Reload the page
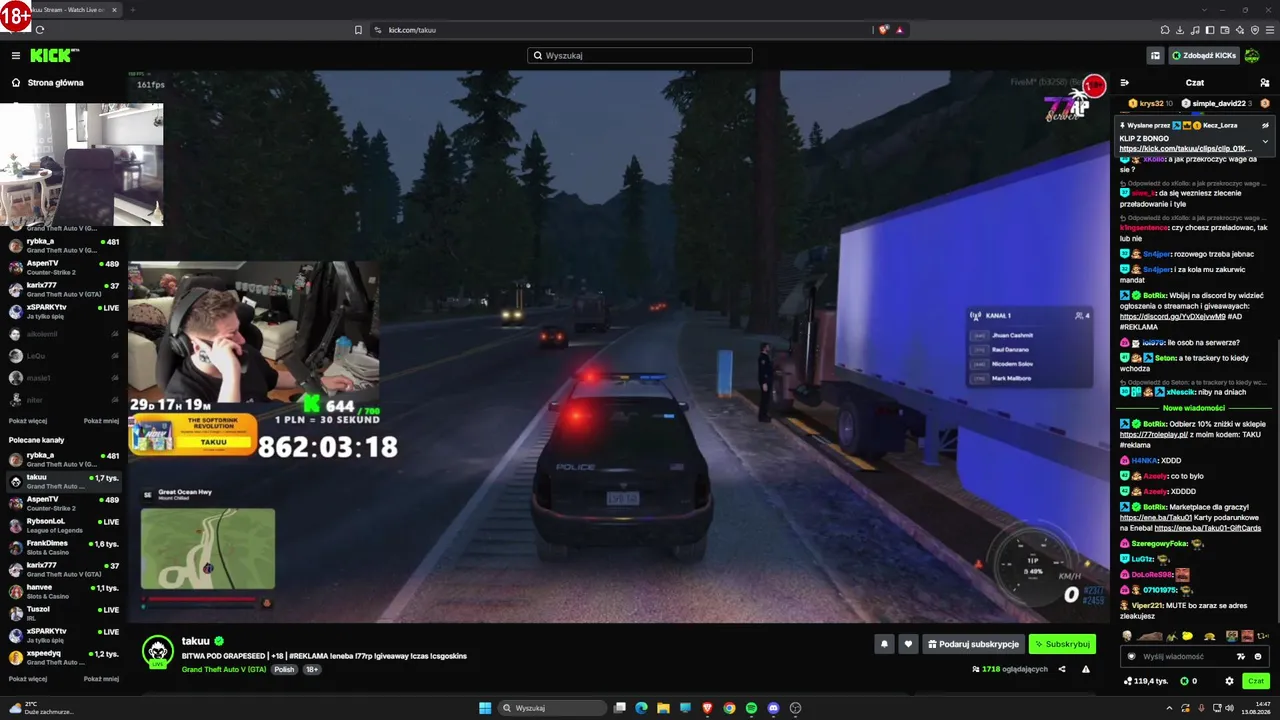Viewport: 1280px width, 720px height. [x=40, y=30]
